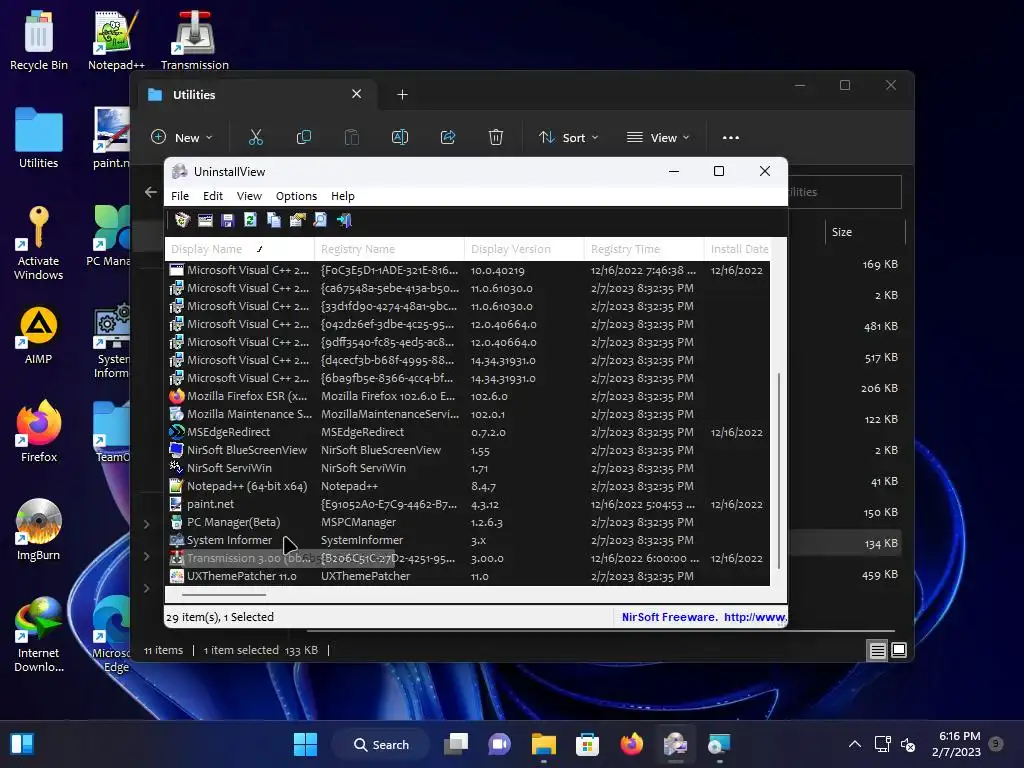Sort by Registry Time column header
Viewport: 1024px width, 768px height.
click(644, 249)
